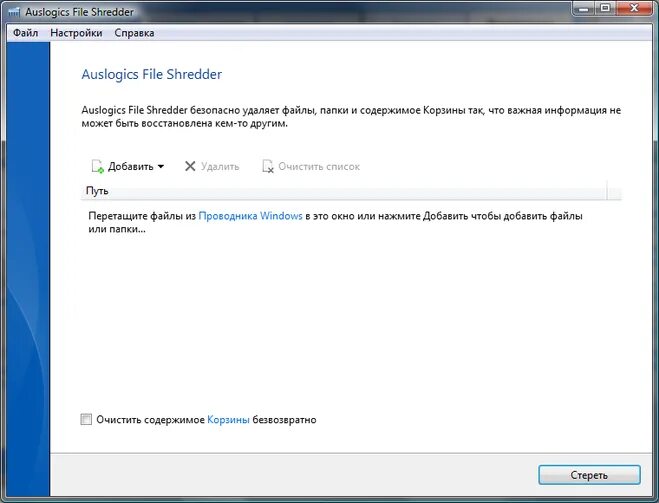Click the Стереть button

coord(589,475)
